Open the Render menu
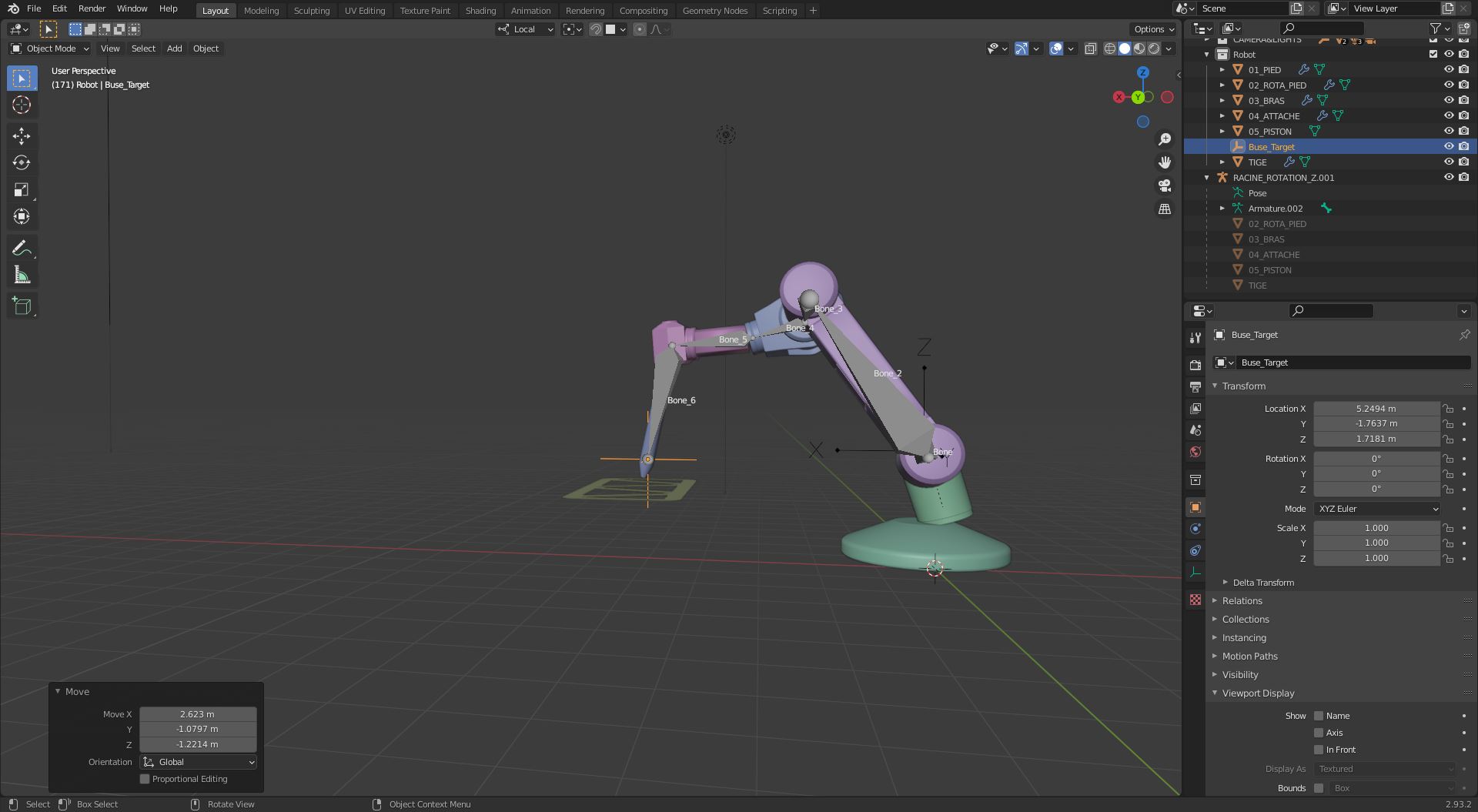 click(x=92, y=8)
